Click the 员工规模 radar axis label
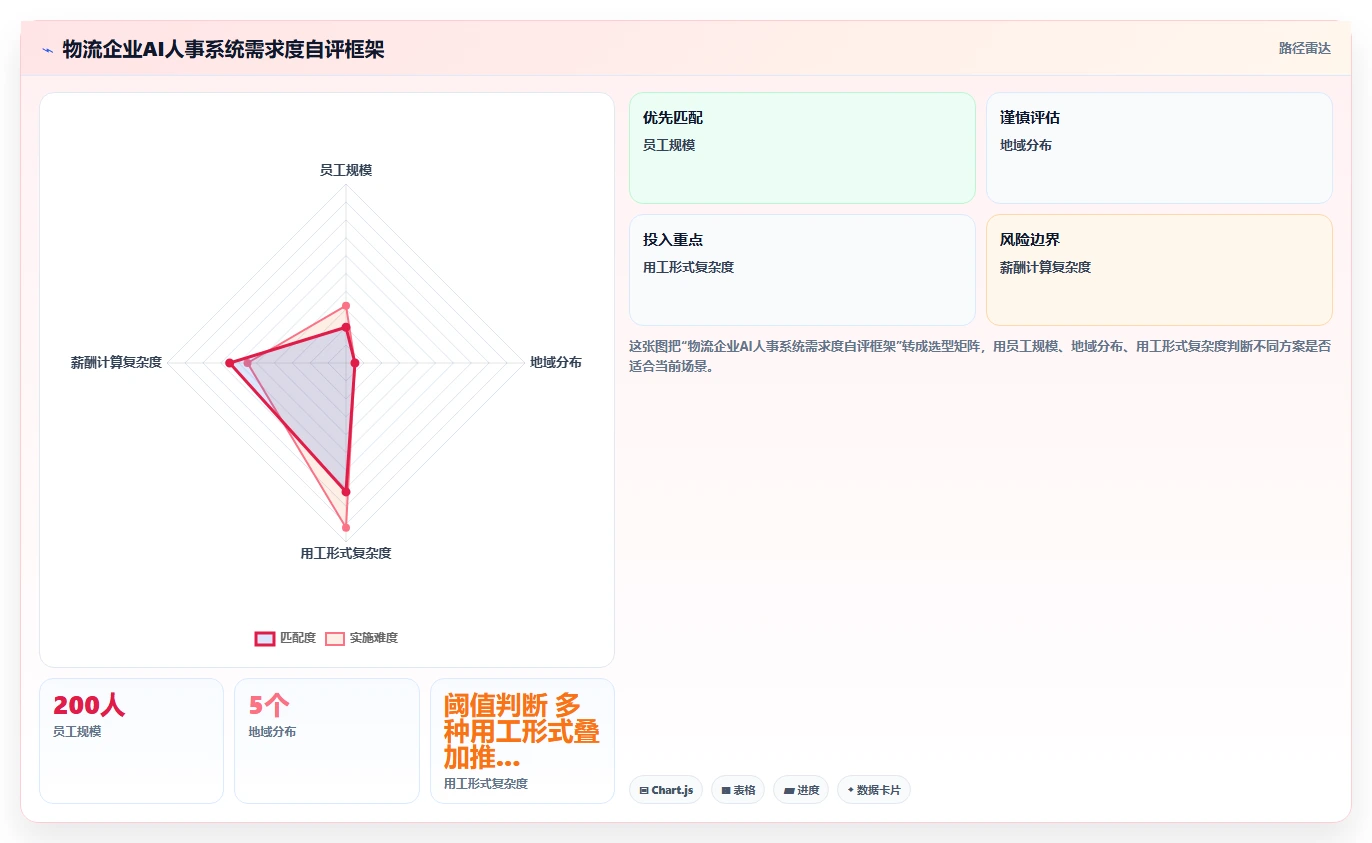This screenshot has height=843, width=1372. tap(346, 171)
